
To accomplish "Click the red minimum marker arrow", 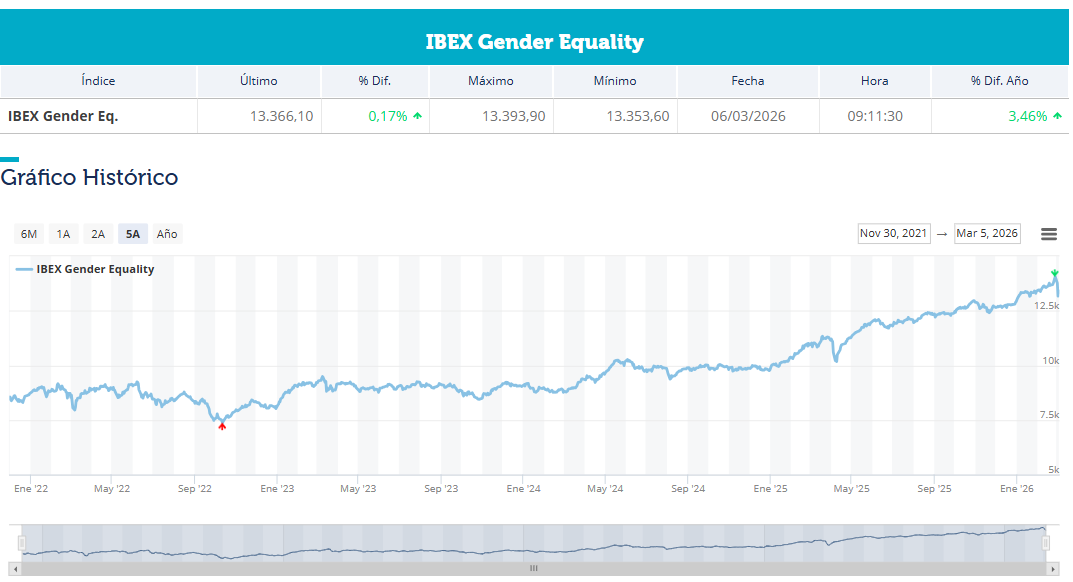I will click(222, 426).
